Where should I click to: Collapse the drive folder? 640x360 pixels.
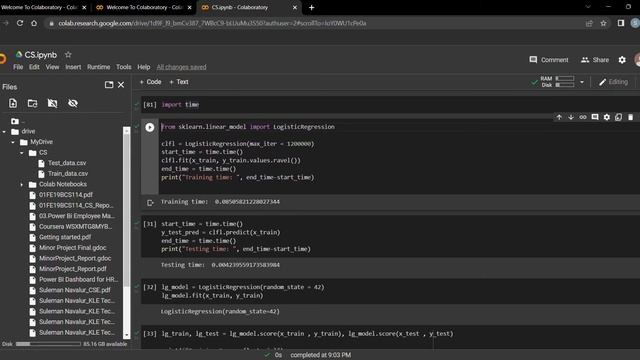(x=4, y=131)
